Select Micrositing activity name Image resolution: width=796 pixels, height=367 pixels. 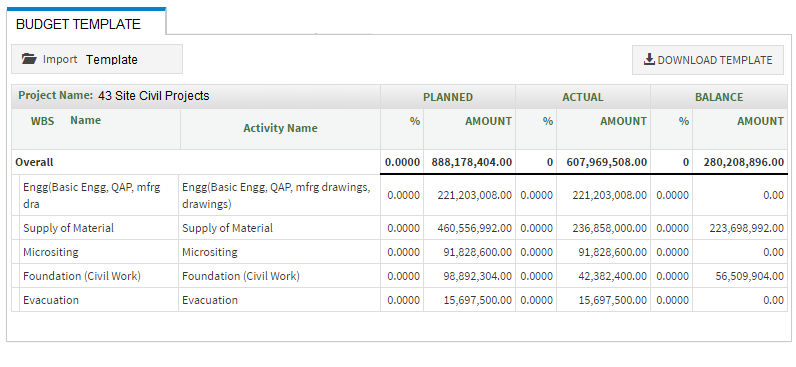[210, 252]
